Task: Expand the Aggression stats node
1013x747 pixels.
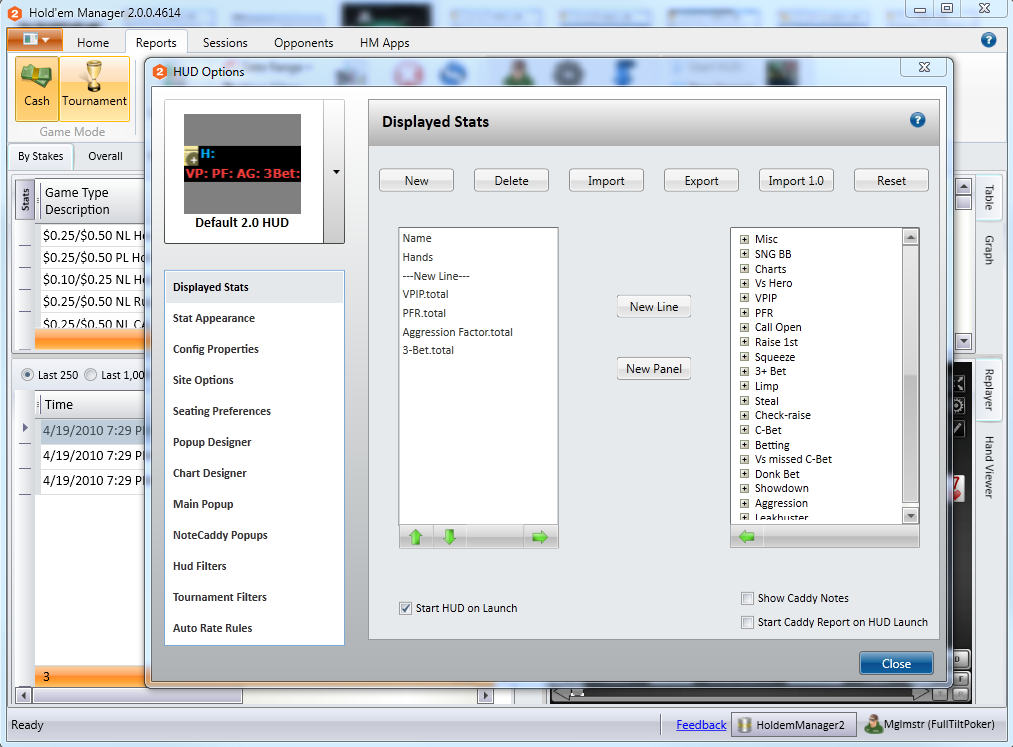Action: coord(744,503)
